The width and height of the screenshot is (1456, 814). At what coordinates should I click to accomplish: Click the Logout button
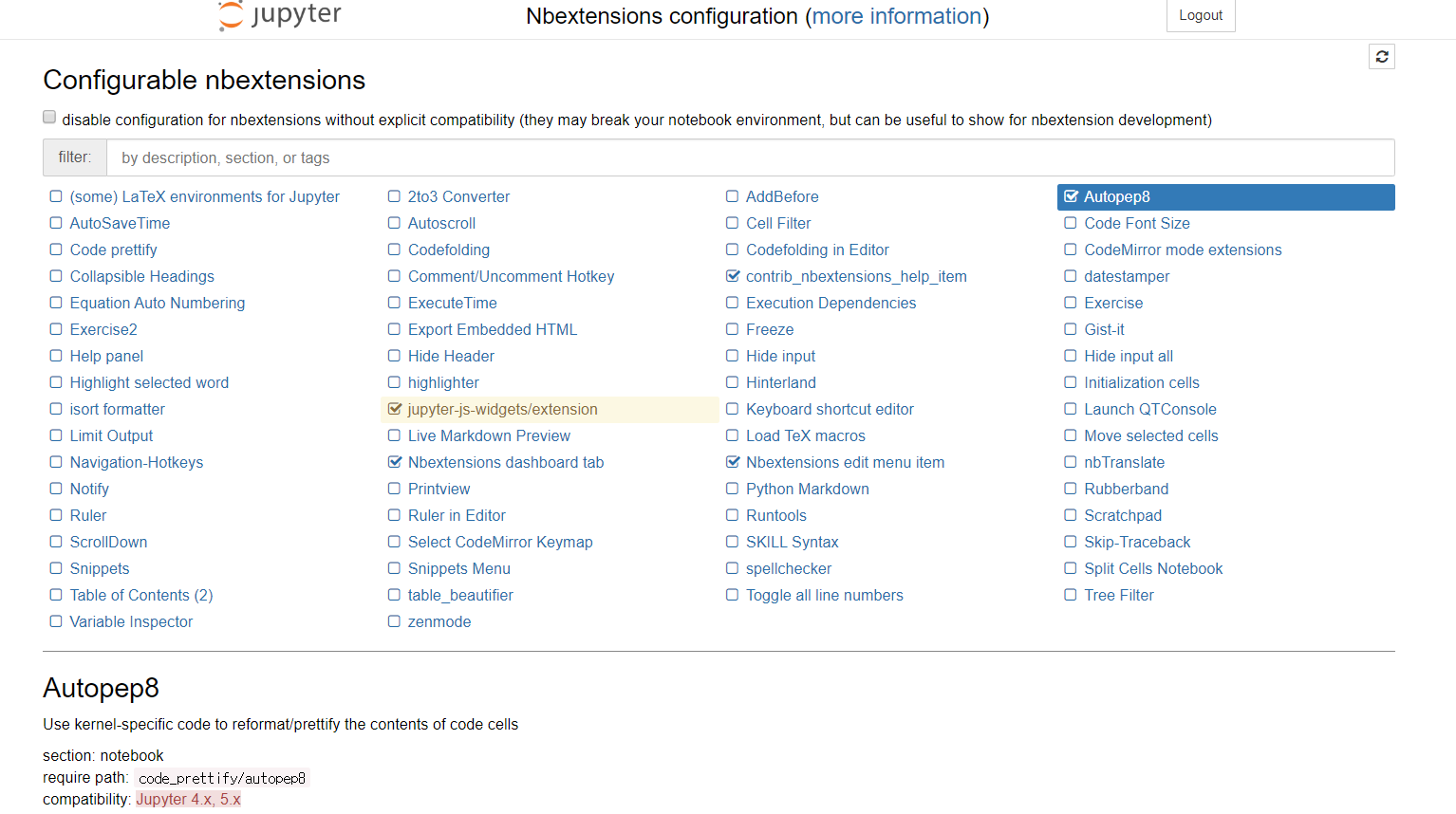click(1201, 15)
